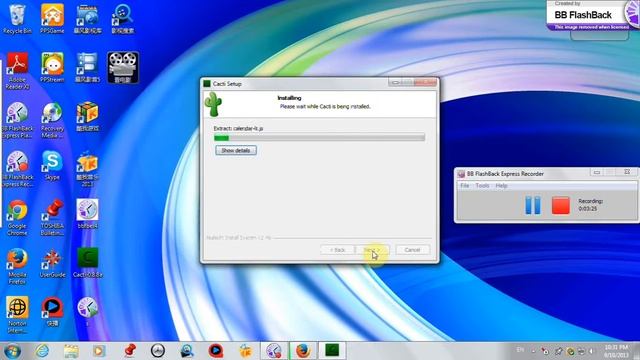The image size is (640, 360).
Task: Select the UserGuide desktop shortcut
Action: pos(52,263)
